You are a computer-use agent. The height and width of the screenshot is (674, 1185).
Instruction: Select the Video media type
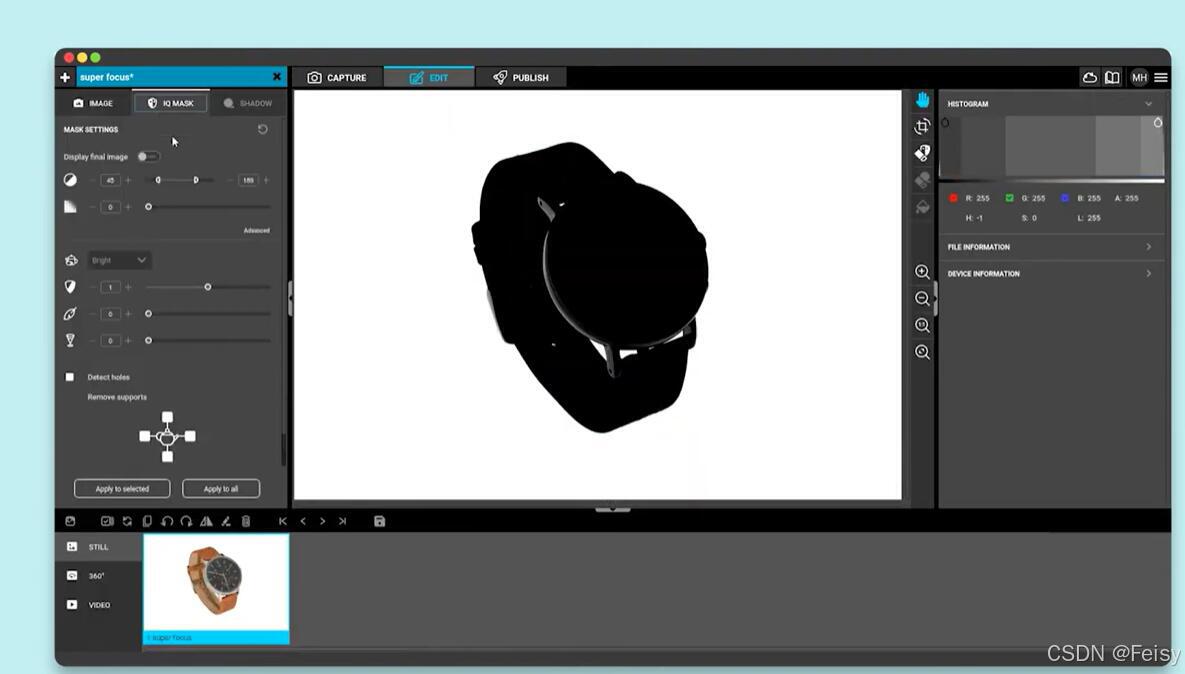pyautogui.click(x=98, y=604)
